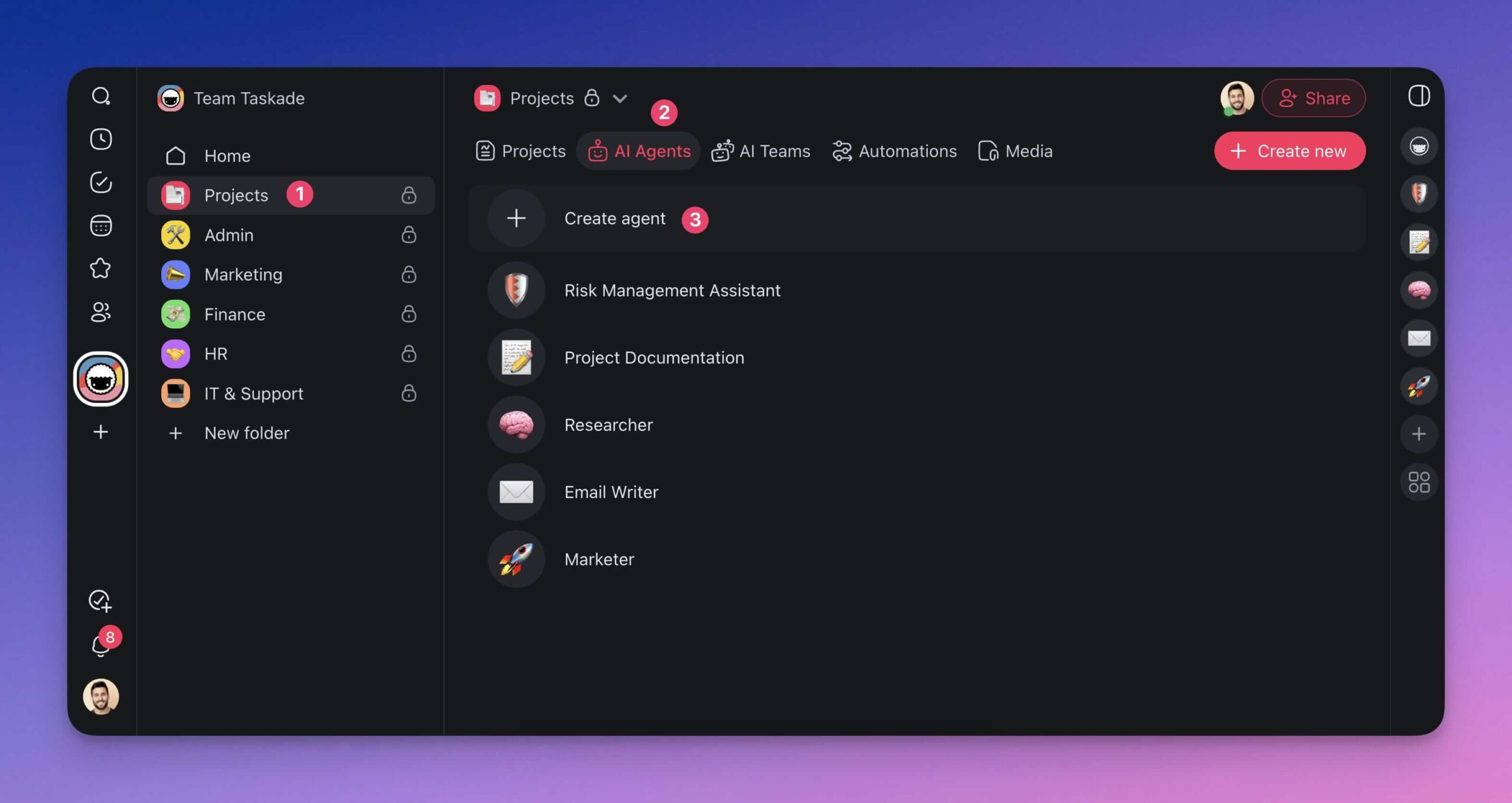Open completed tasks with the checkmark icon
The height and width of the screenshot is (803, 1512).
100,183
